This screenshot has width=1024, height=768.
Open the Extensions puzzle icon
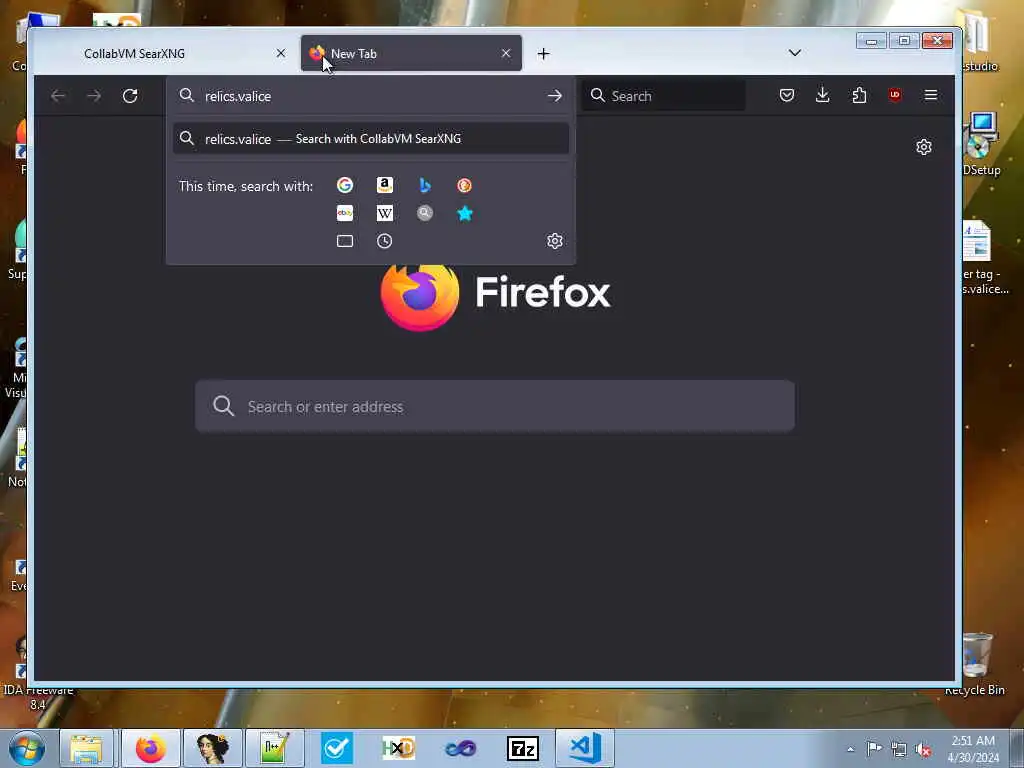(x=859, y=95)
